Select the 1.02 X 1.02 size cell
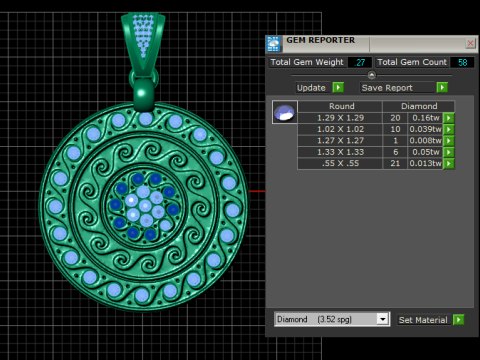The image size is (480, 360). pos(340,129)
